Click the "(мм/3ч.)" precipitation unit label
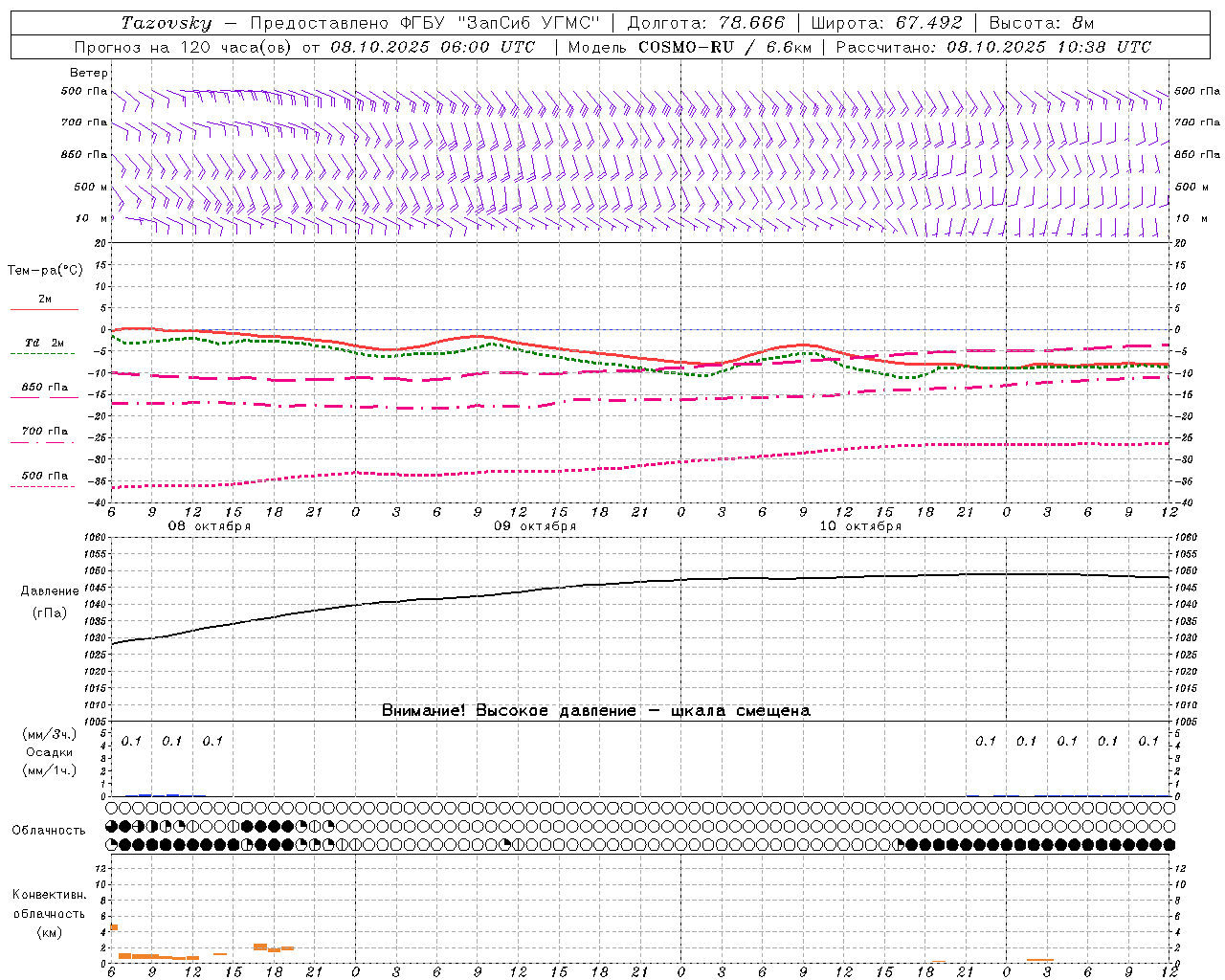 coord(49,734)
